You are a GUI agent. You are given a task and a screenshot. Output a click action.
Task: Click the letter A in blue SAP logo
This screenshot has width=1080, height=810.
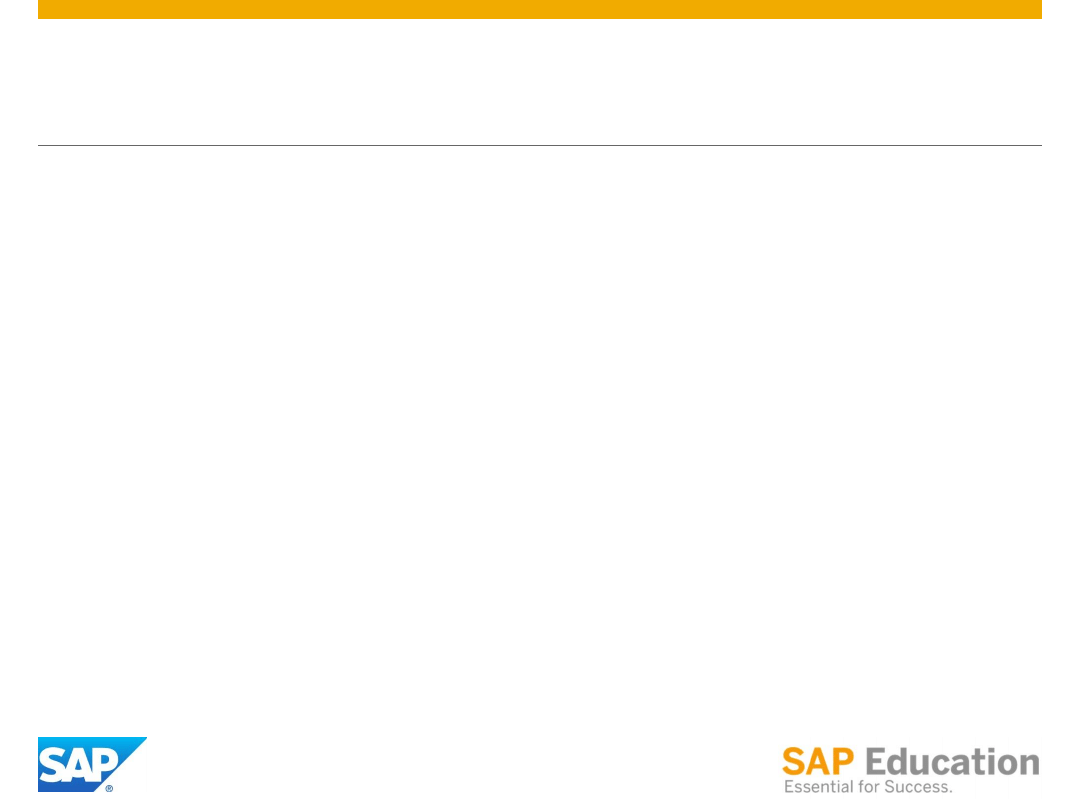click(x=77, y=765)
